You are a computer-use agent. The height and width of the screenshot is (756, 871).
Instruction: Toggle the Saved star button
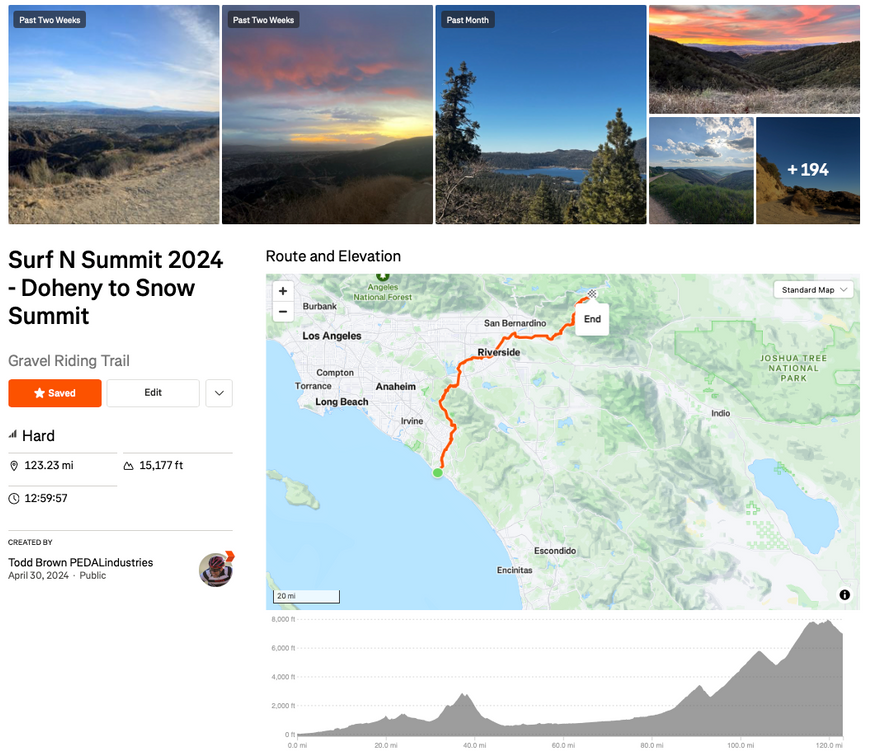(x=55, y=393)
